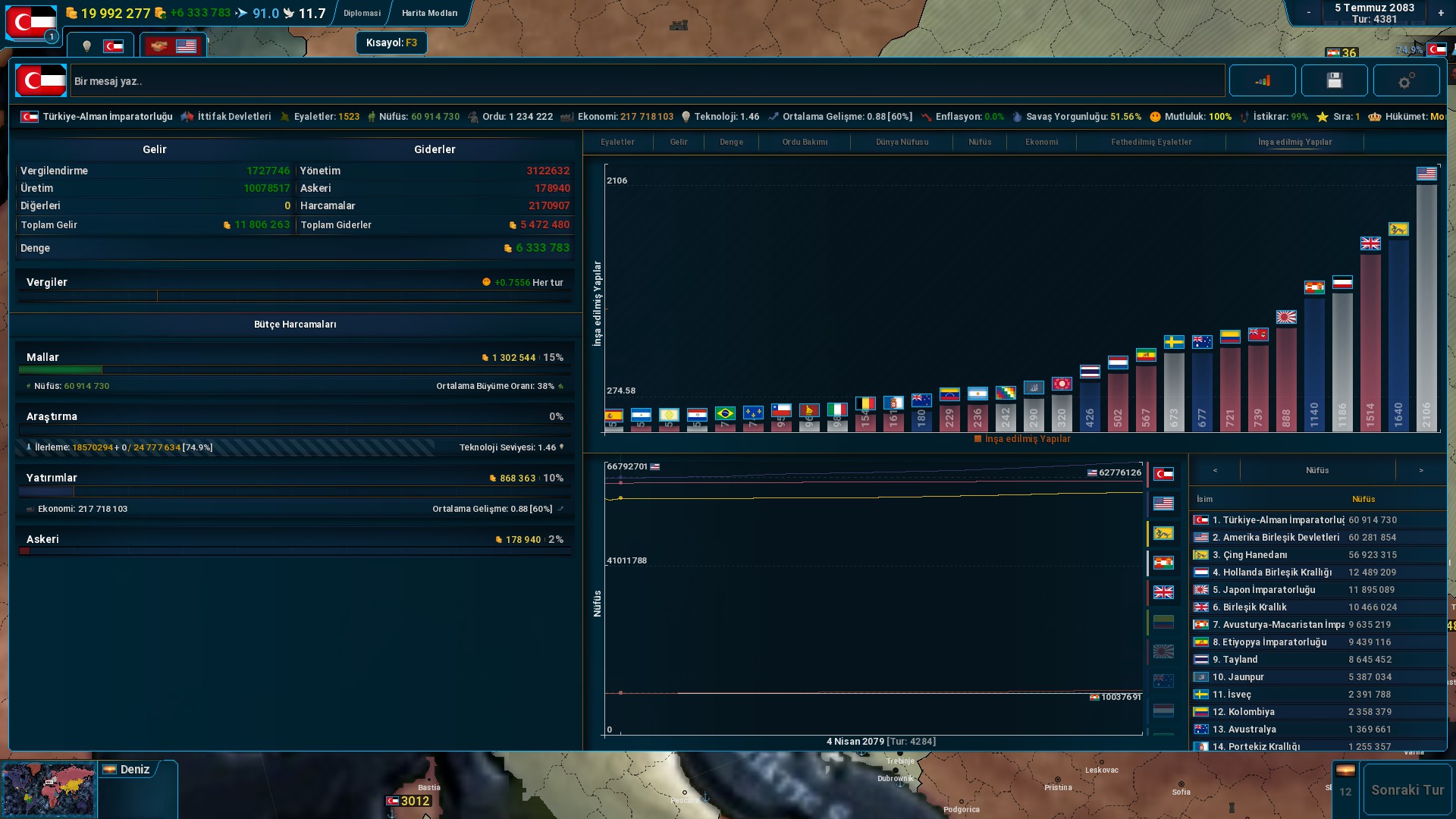Screen dimensions: 1456x819
Task: Go to the previous ranking with the left arrow beside Nüfus
Action: point(1215,470)
